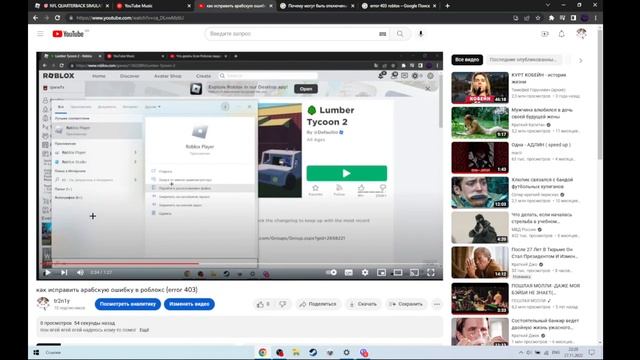Enable miniplayer mode
Viewport: 640px width, 360px height.
(x=381, y=272)
